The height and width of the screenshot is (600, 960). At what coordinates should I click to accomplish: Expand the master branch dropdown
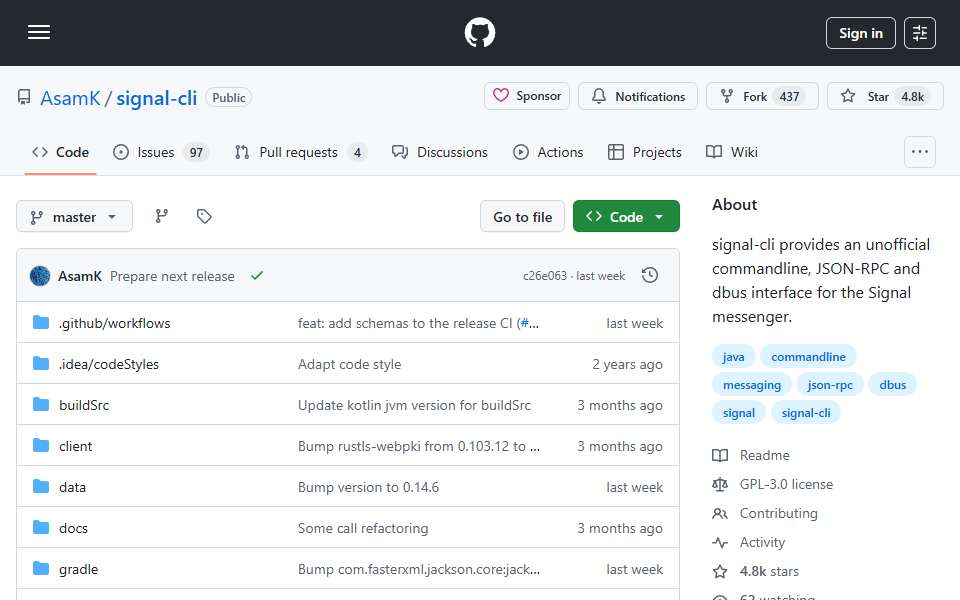(x=74, y=216)
